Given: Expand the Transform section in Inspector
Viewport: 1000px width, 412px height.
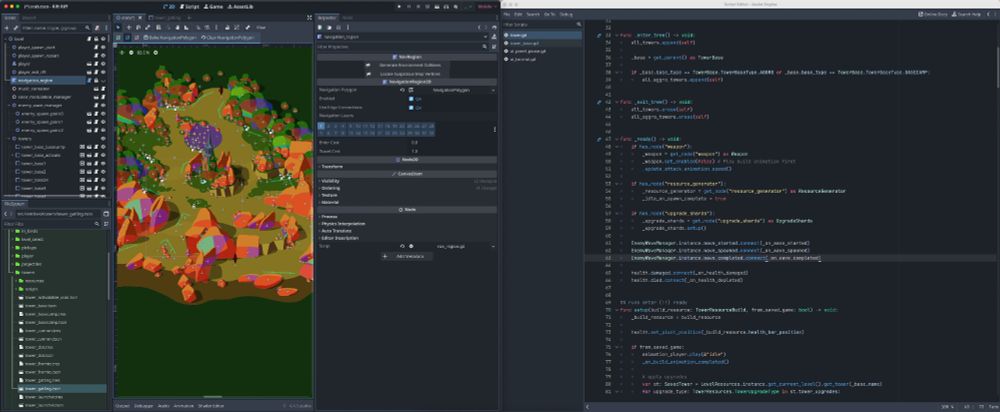Looking at the screenshot, I should click(334, 166).
